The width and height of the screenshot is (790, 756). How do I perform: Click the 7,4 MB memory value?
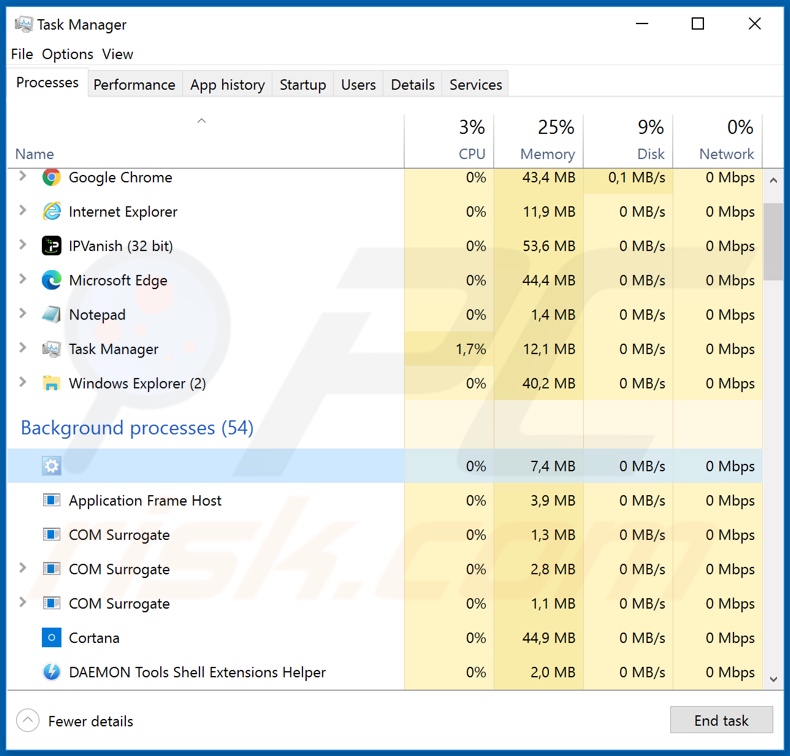pos(553,466)
